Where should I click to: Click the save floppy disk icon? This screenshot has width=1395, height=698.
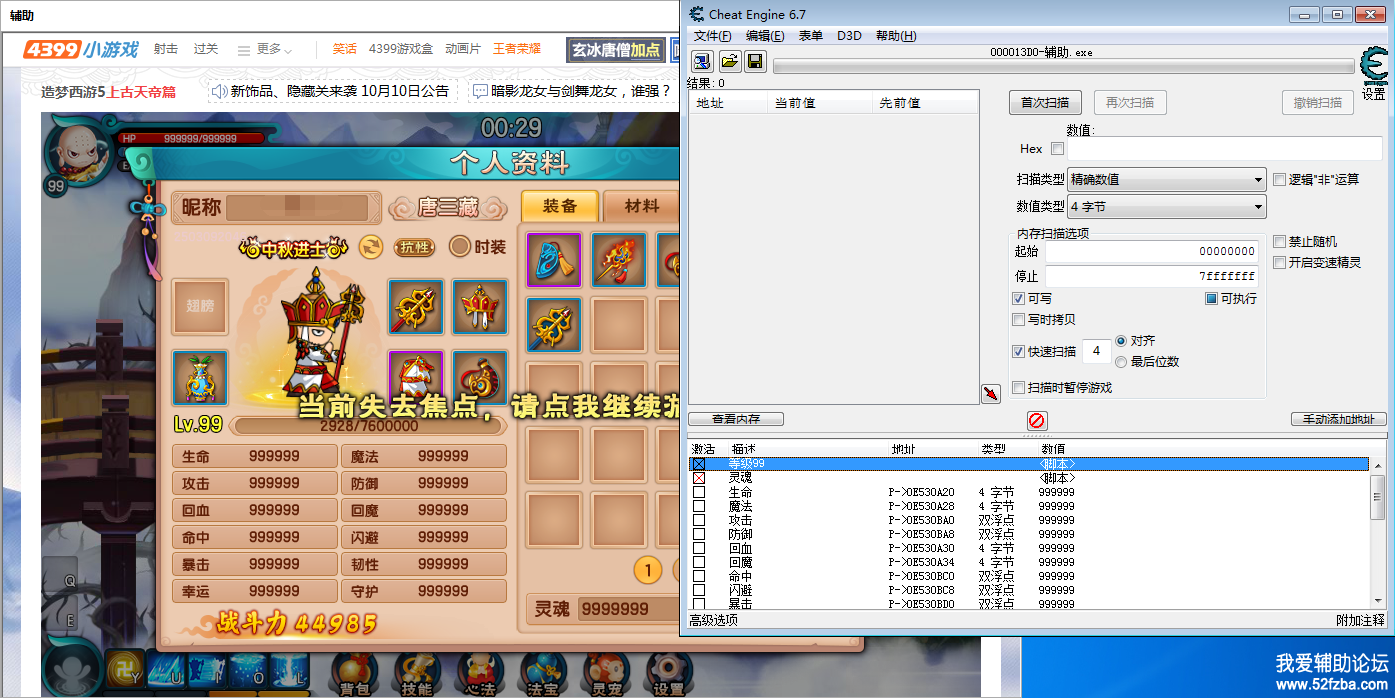click(755, 62)
